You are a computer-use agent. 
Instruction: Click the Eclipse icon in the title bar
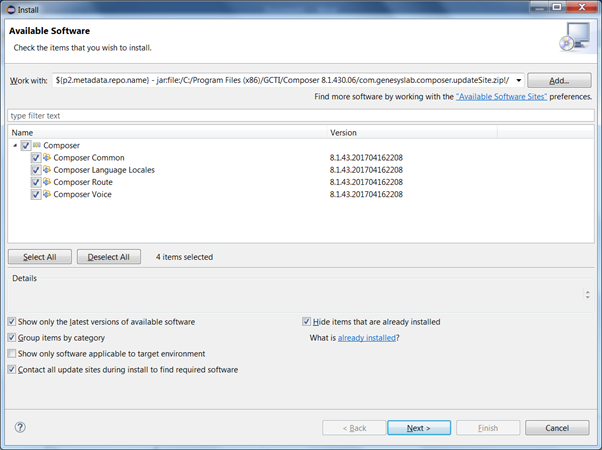coord(11,10)
